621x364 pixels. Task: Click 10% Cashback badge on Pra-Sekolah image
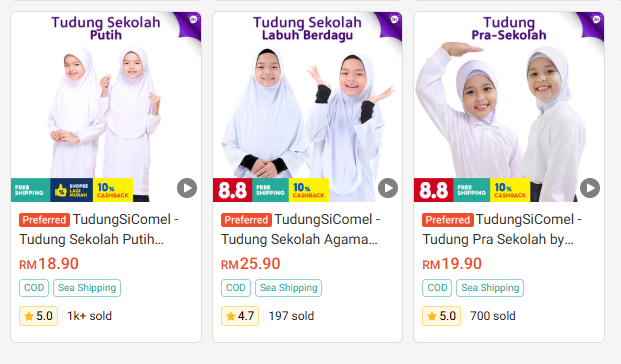(510, 190)
